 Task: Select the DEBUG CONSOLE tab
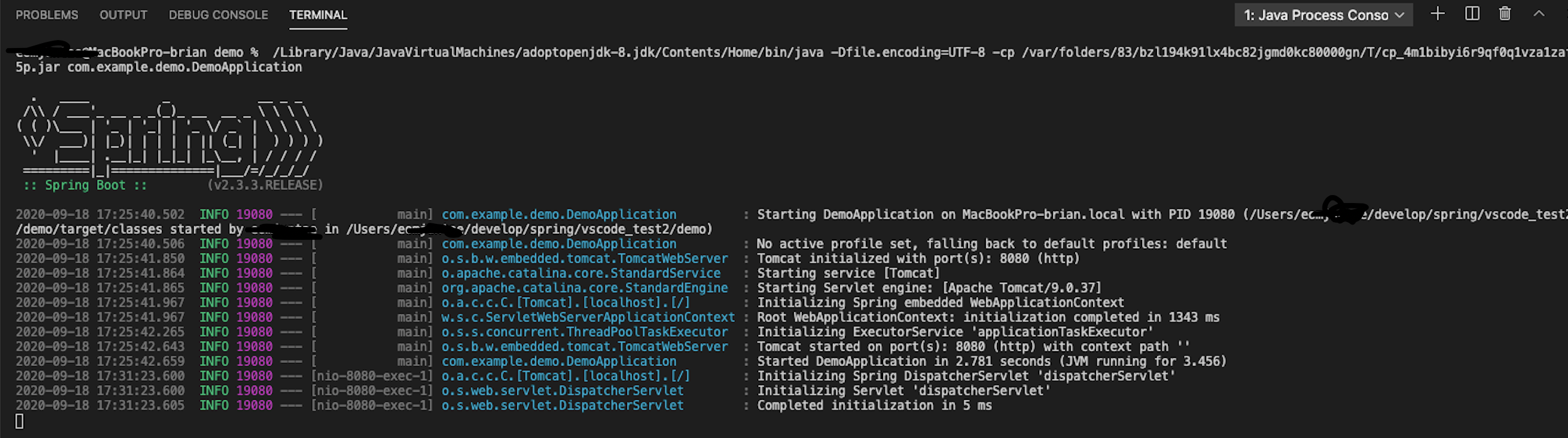(218, 15)
